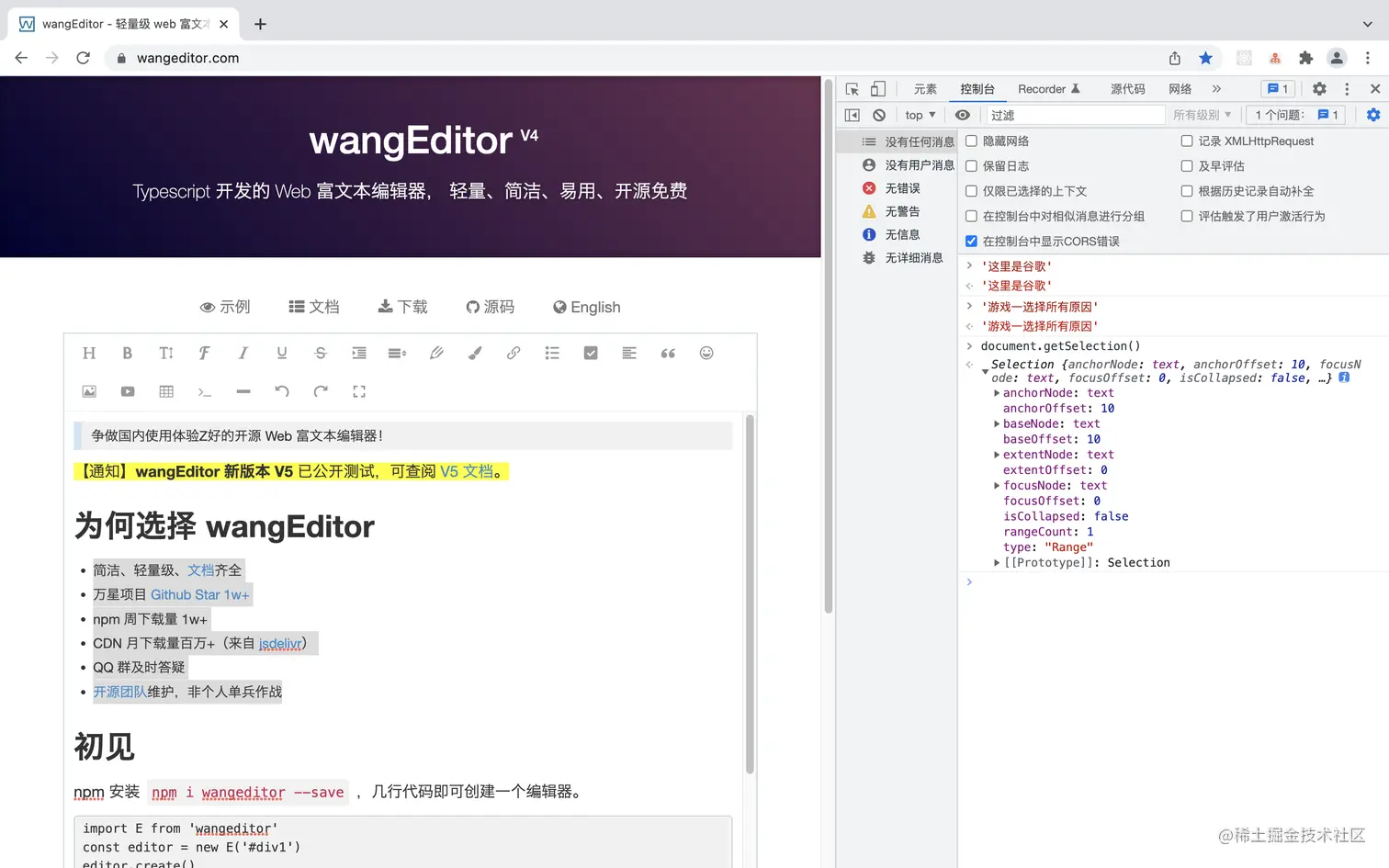
Task: Open the 文档 navigation link
Action: 314,307
